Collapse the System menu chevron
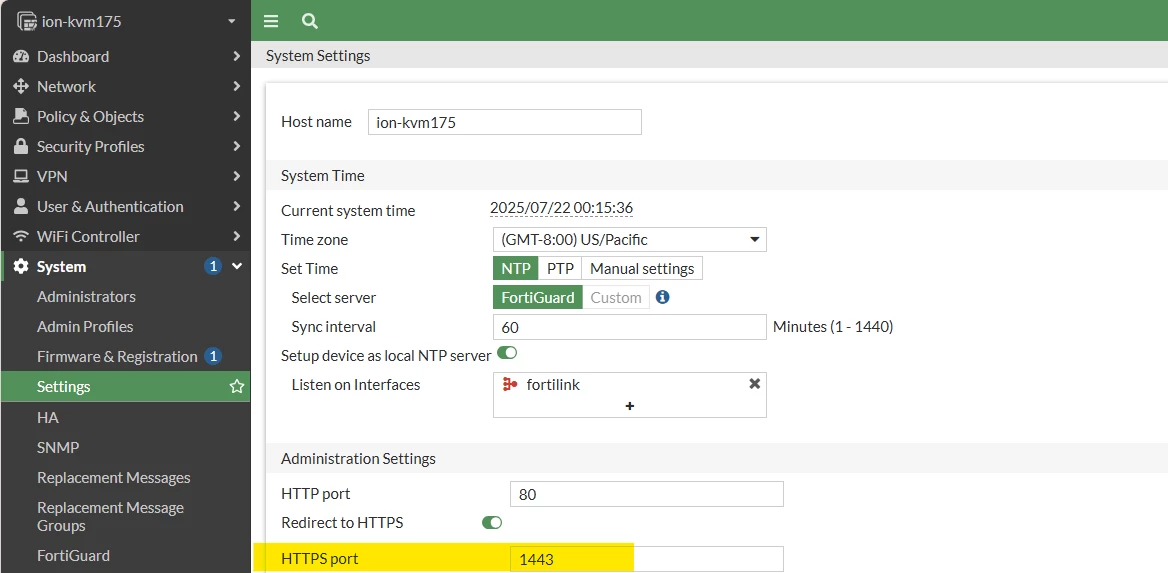The image size is (1168, 573). point(237,266)
